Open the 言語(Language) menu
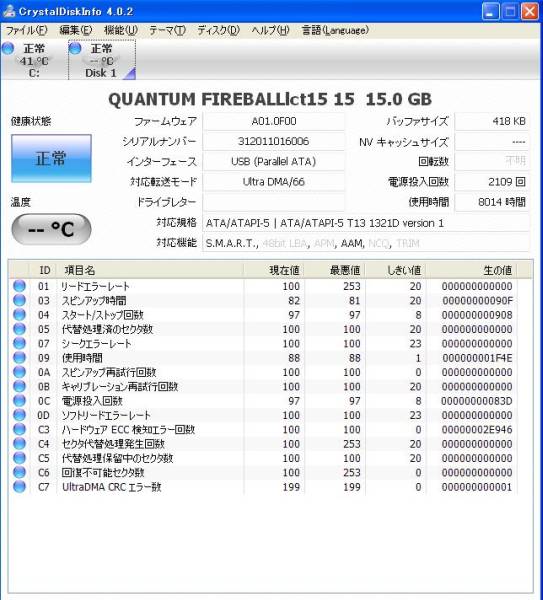 (335, 30)
